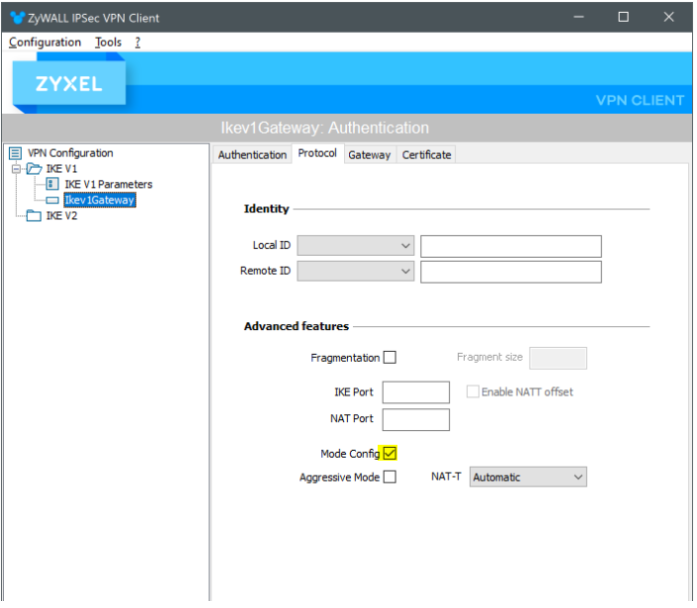
Task: Open the Configuration menu
Action: (x=45, y=42)
